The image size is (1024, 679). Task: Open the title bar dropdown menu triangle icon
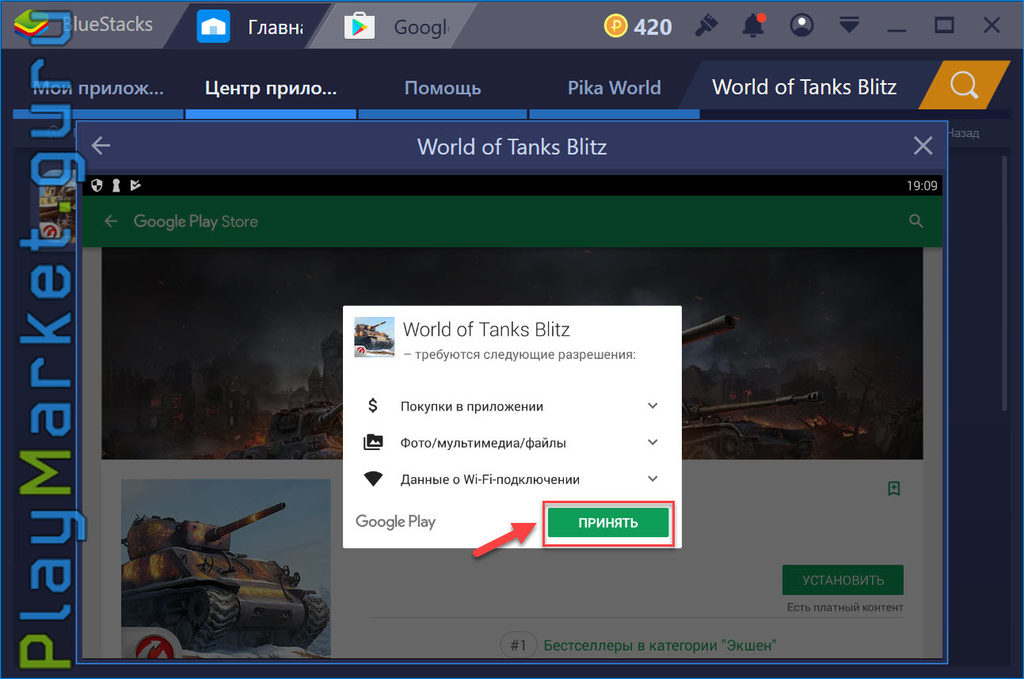pyautogui.click(x=849, y=25)
